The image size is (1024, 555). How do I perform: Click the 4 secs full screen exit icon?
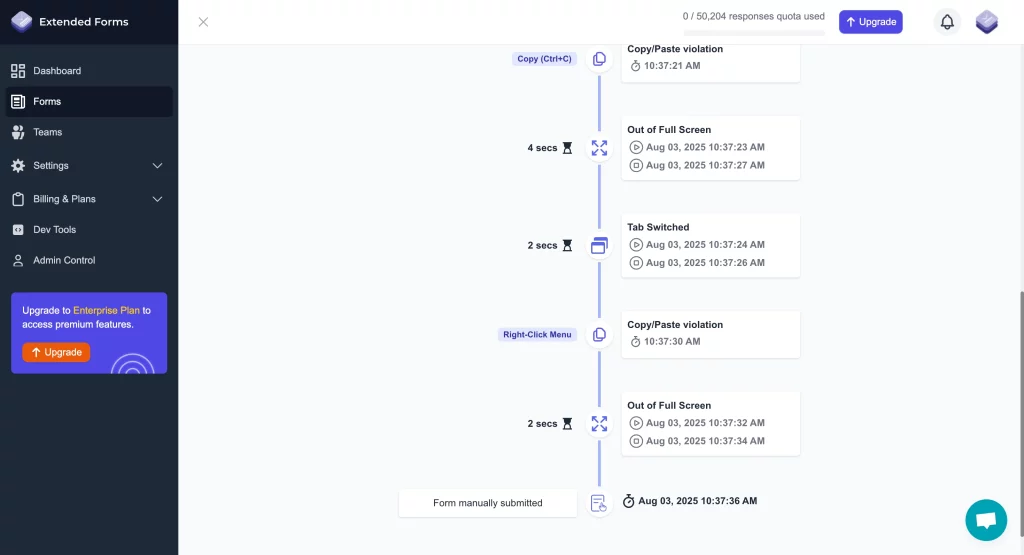599,148
